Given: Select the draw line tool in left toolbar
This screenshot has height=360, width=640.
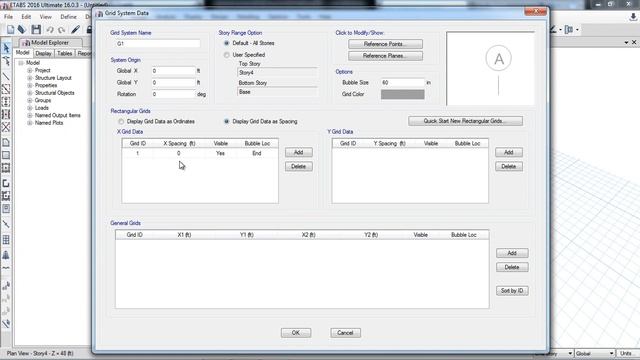Looking at the screenshot, I should (6, 76).
